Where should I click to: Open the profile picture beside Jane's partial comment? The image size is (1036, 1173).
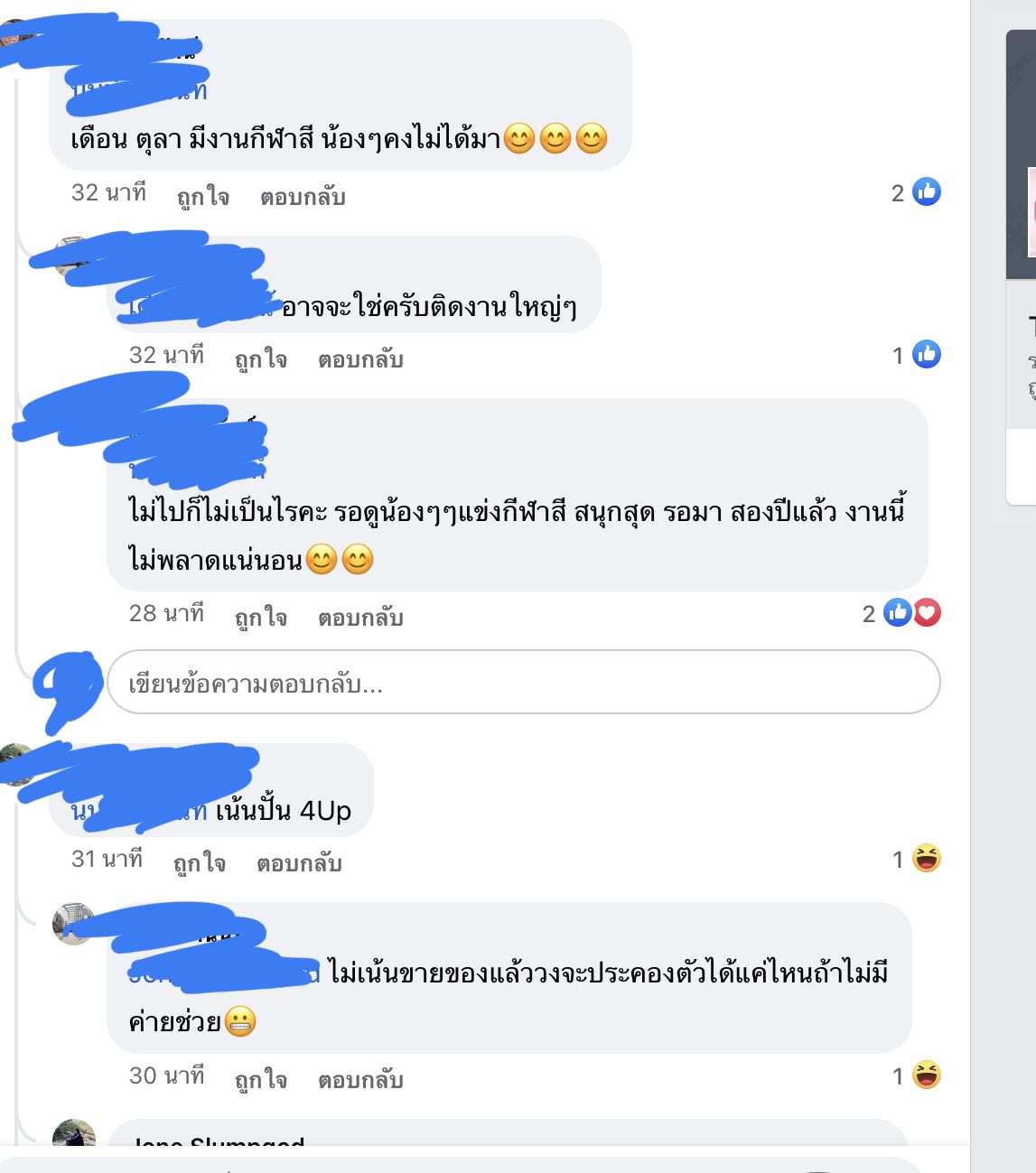(74, 1140)
